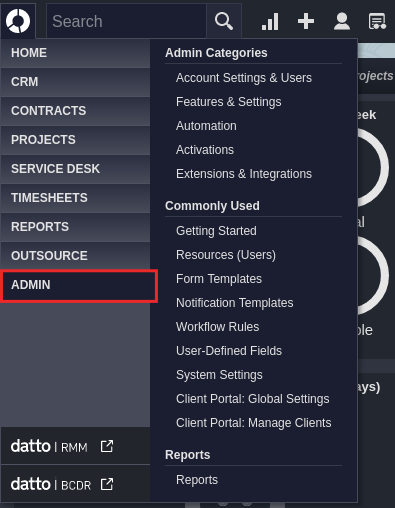Screen dimensions: 395x508
Task: Open Account Settings & Users link
Action: [244, 78]
